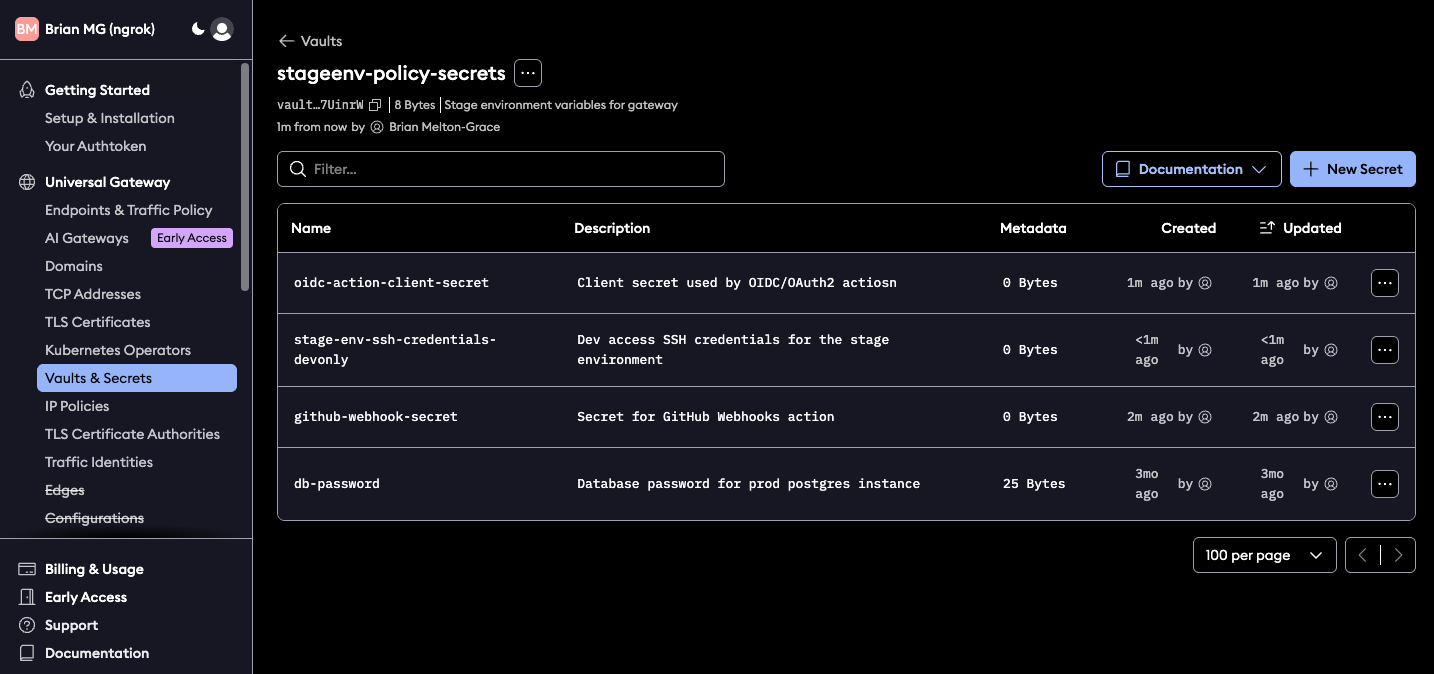Image resolution: width=1434 pixels, height=674 pixels.
Task: Select Domains in the sidebar
Action: click(73, 266)
